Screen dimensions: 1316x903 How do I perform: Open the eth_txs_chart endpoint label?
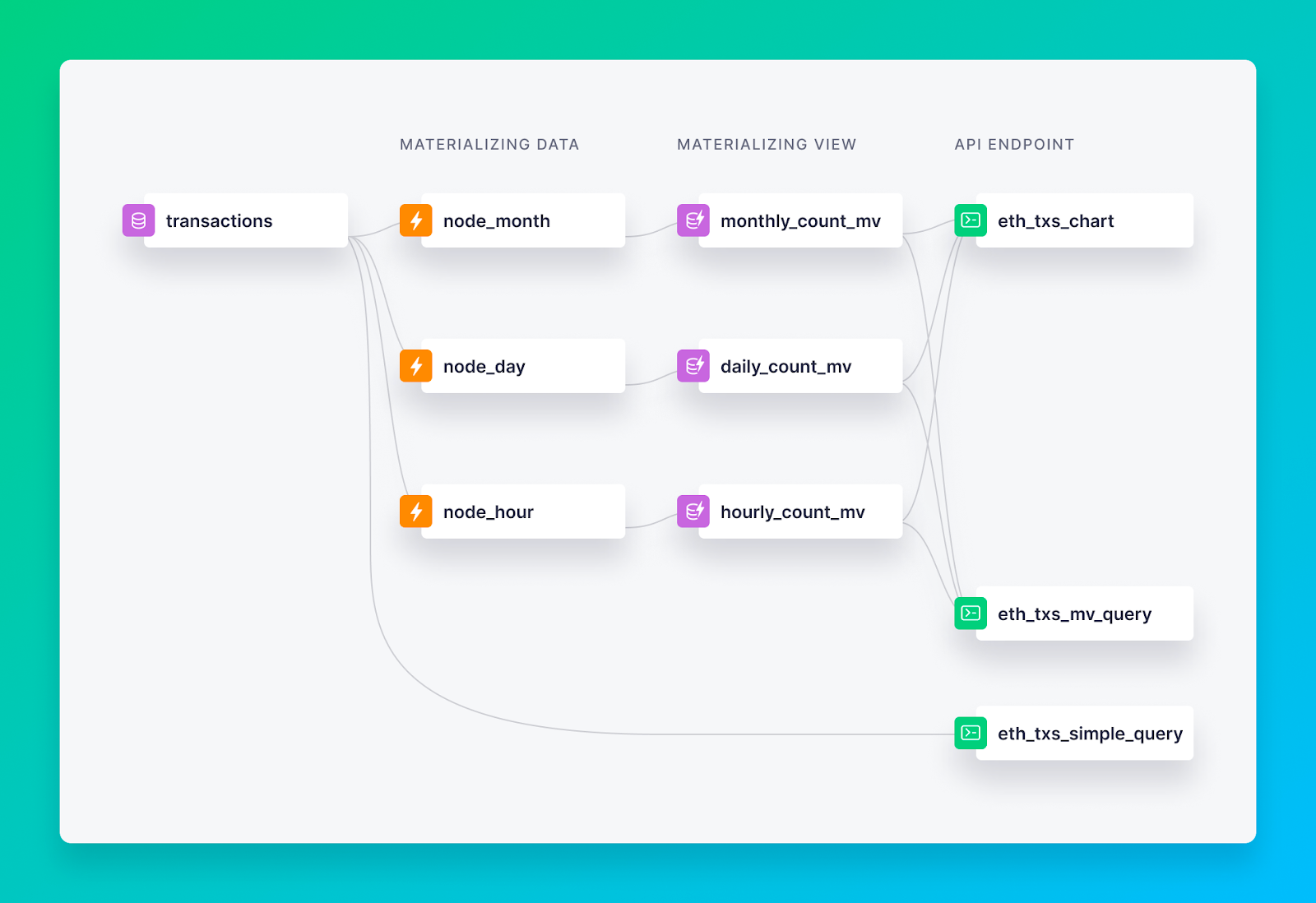tap(1055, 221)
